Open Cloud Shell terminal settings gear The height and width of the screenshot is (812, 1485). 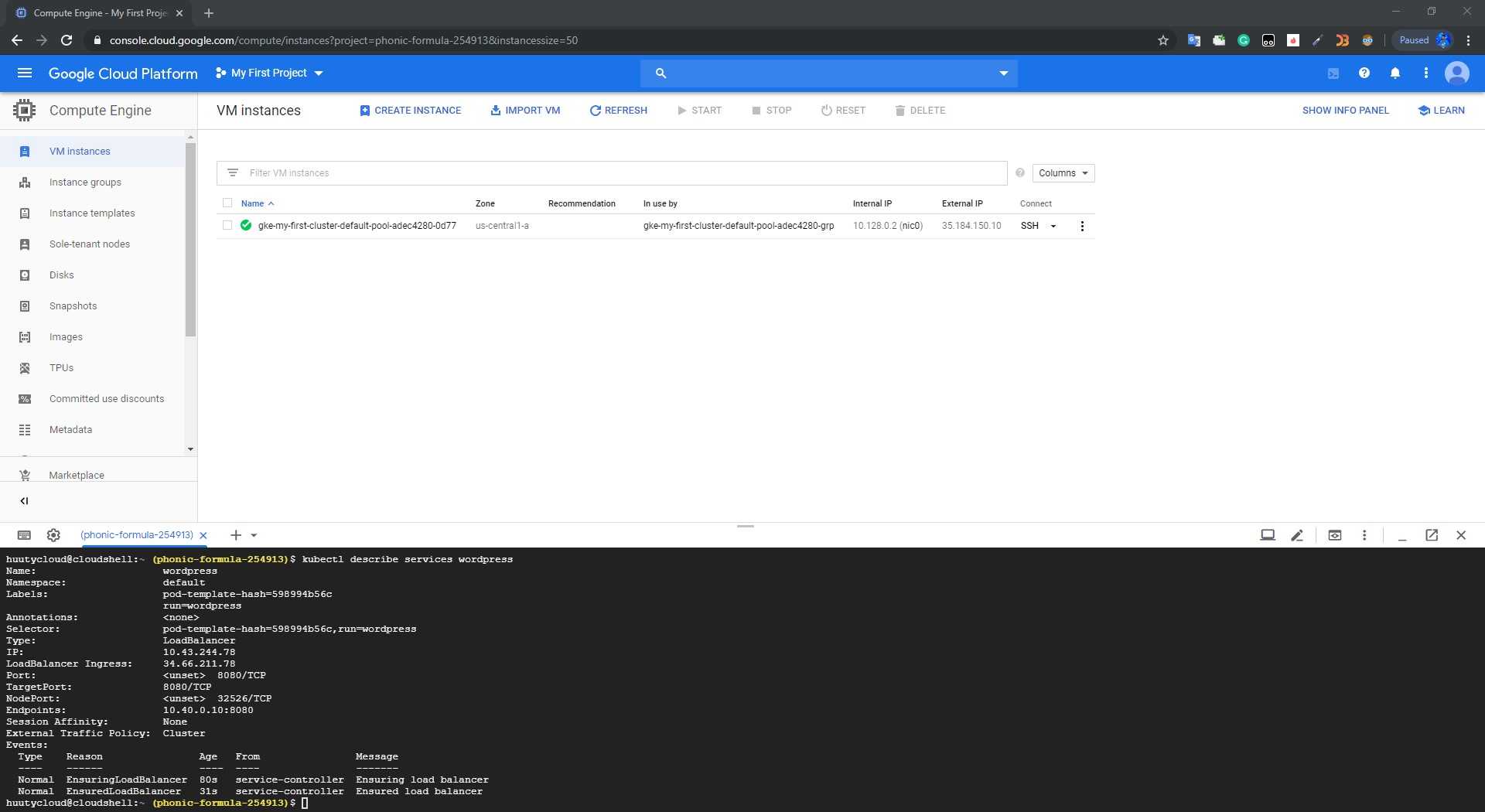pyautogui.click(x=53, y=535)
